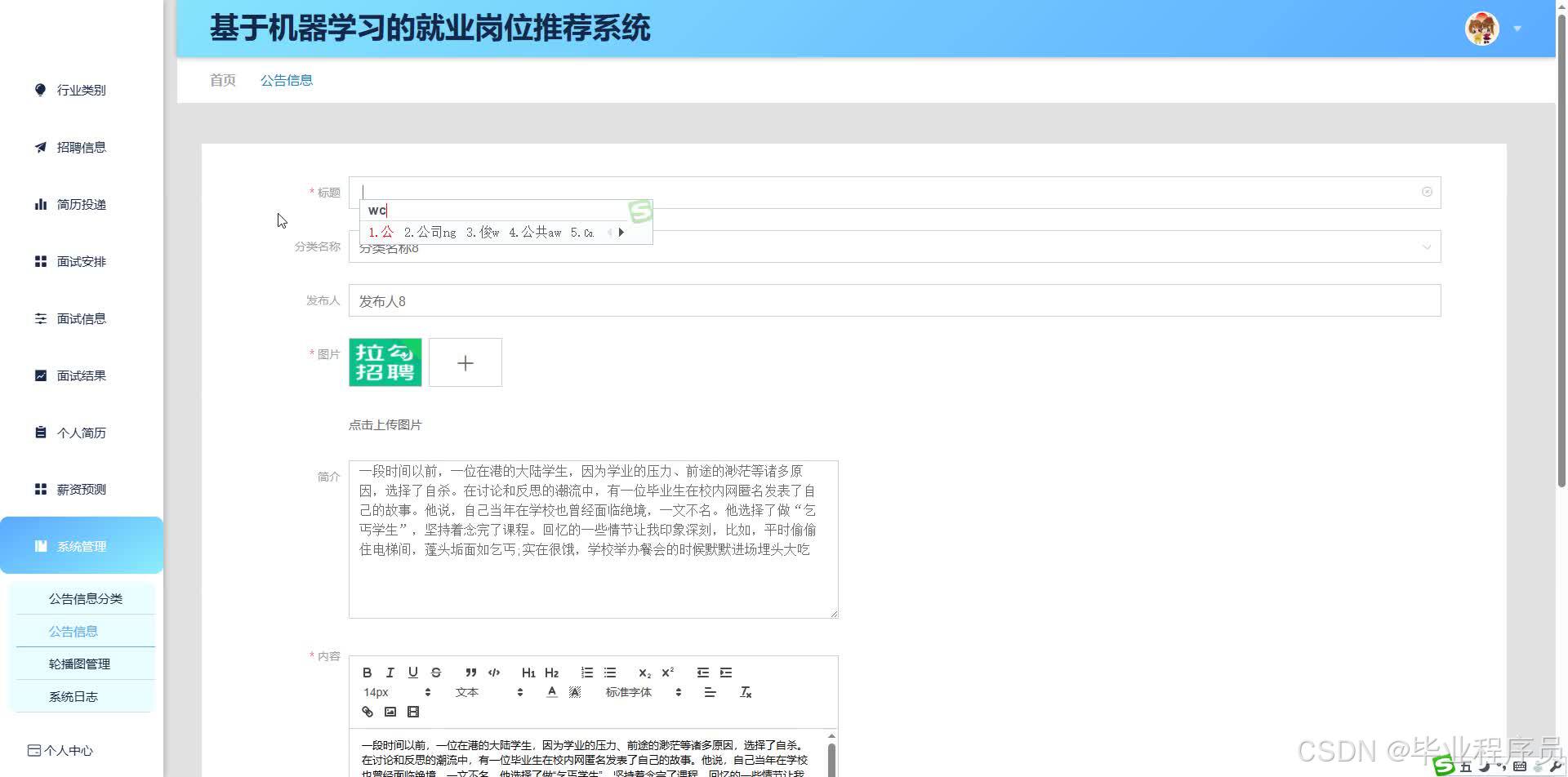Open 系统日志 in the sidebar menu
Viewport: 1568px width, 777px height.
73,695
